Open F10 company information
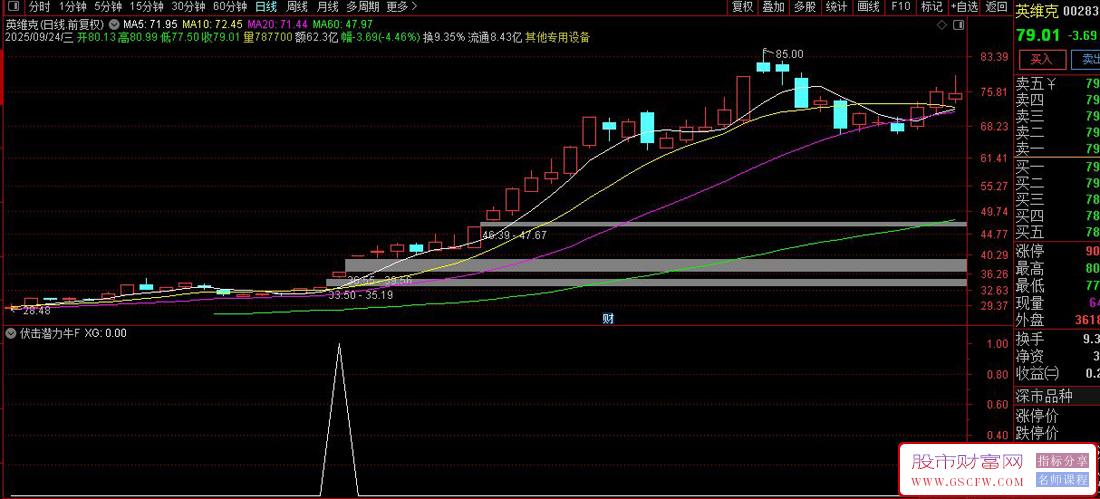The height and width of the screenshot is (499, 1100). click(900, 7)
